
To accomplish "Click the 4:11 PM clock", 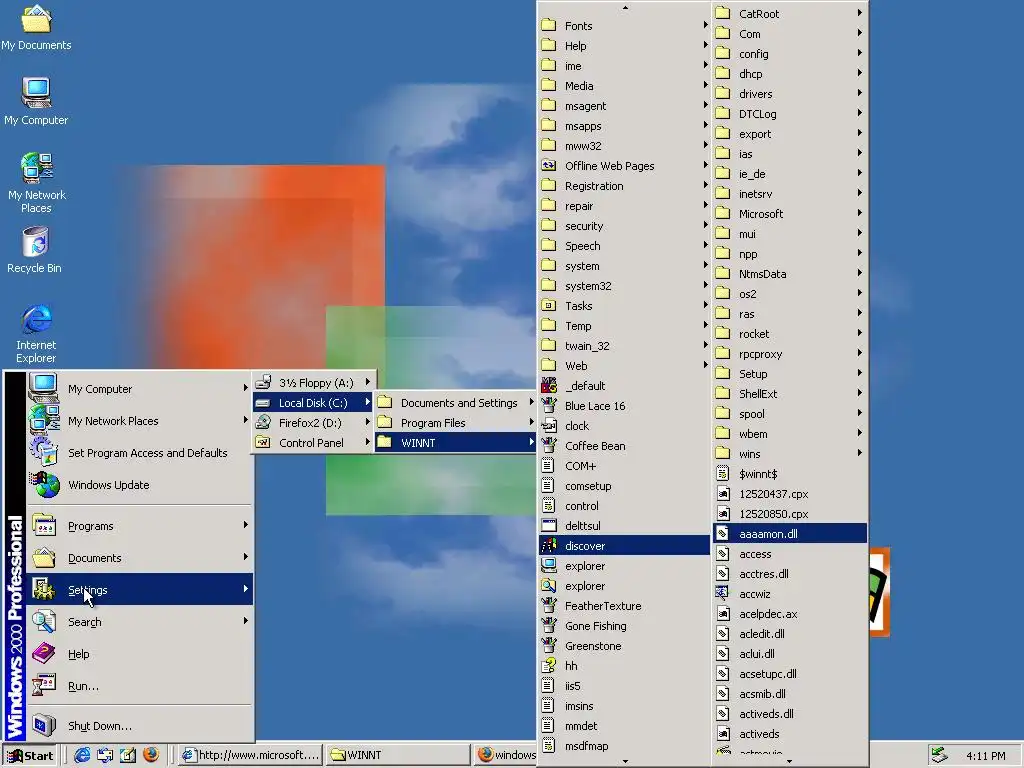I will pos(986,756).
